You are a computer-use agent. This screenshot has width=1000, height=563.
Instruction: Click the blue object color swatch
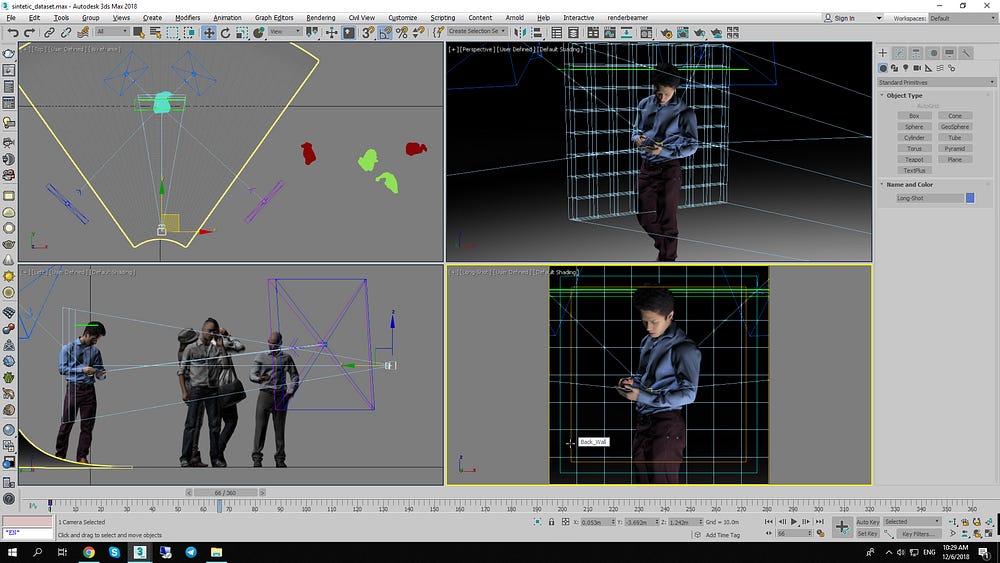[969, 198]
